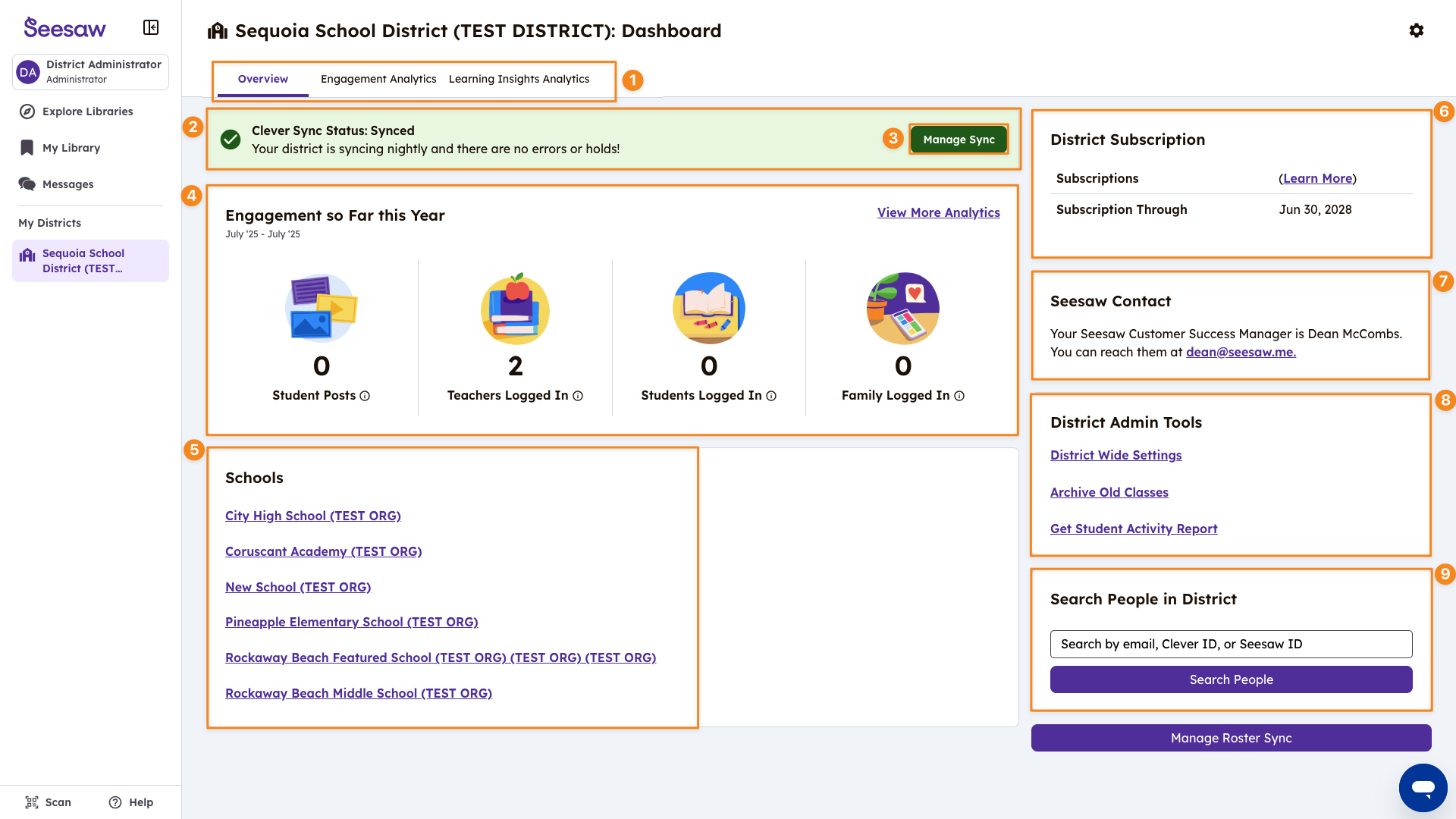Click the info icon beside Family Logged In
The image size is (1456, 819).
959,396
